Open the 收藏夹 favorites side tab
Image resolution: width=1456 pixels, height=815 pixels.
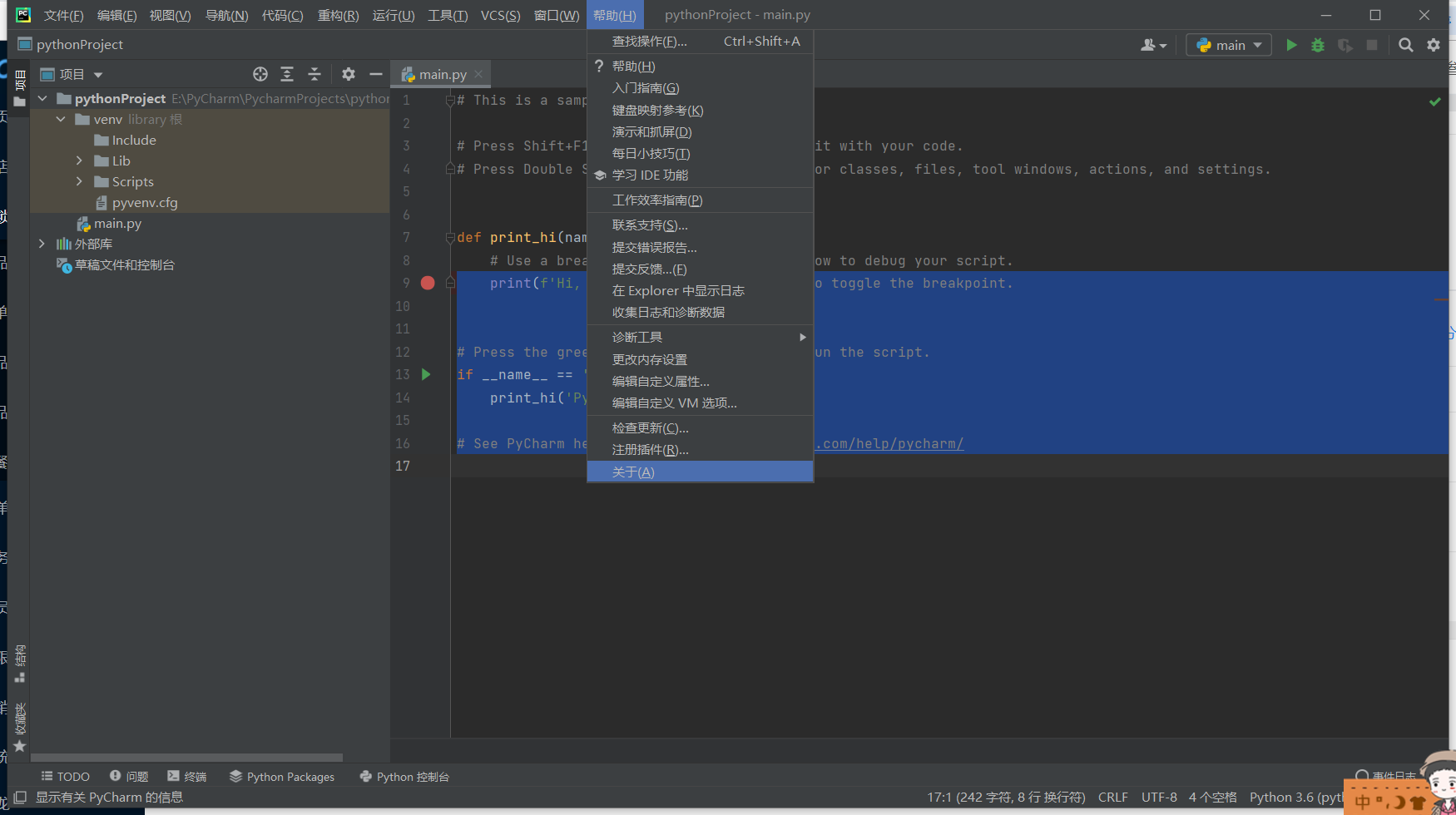tap(20, 727)
